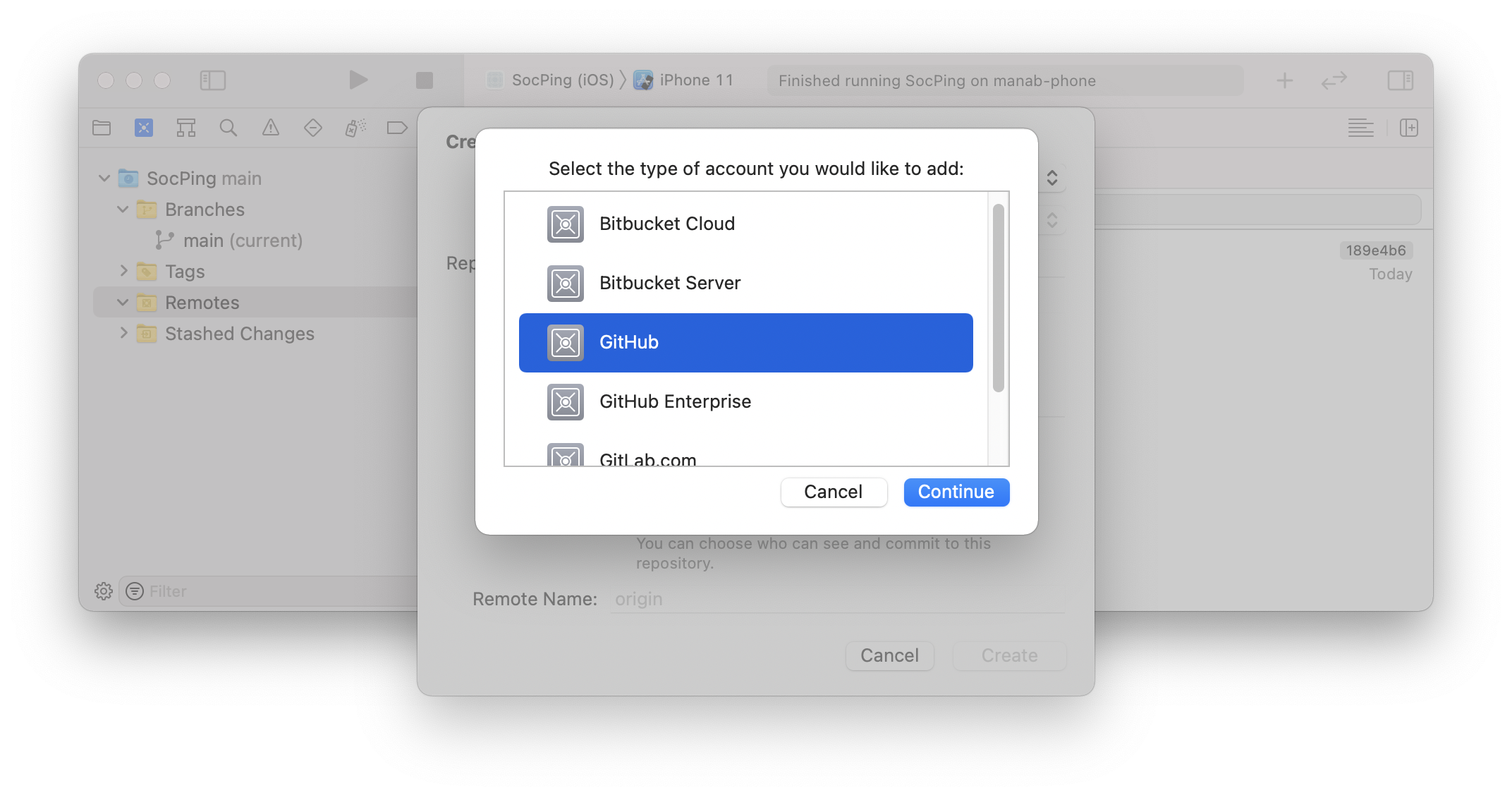Toggle the inspectors panel icon
The height and width of the screenshot is (800, 1512).
tap(1401, 80)
